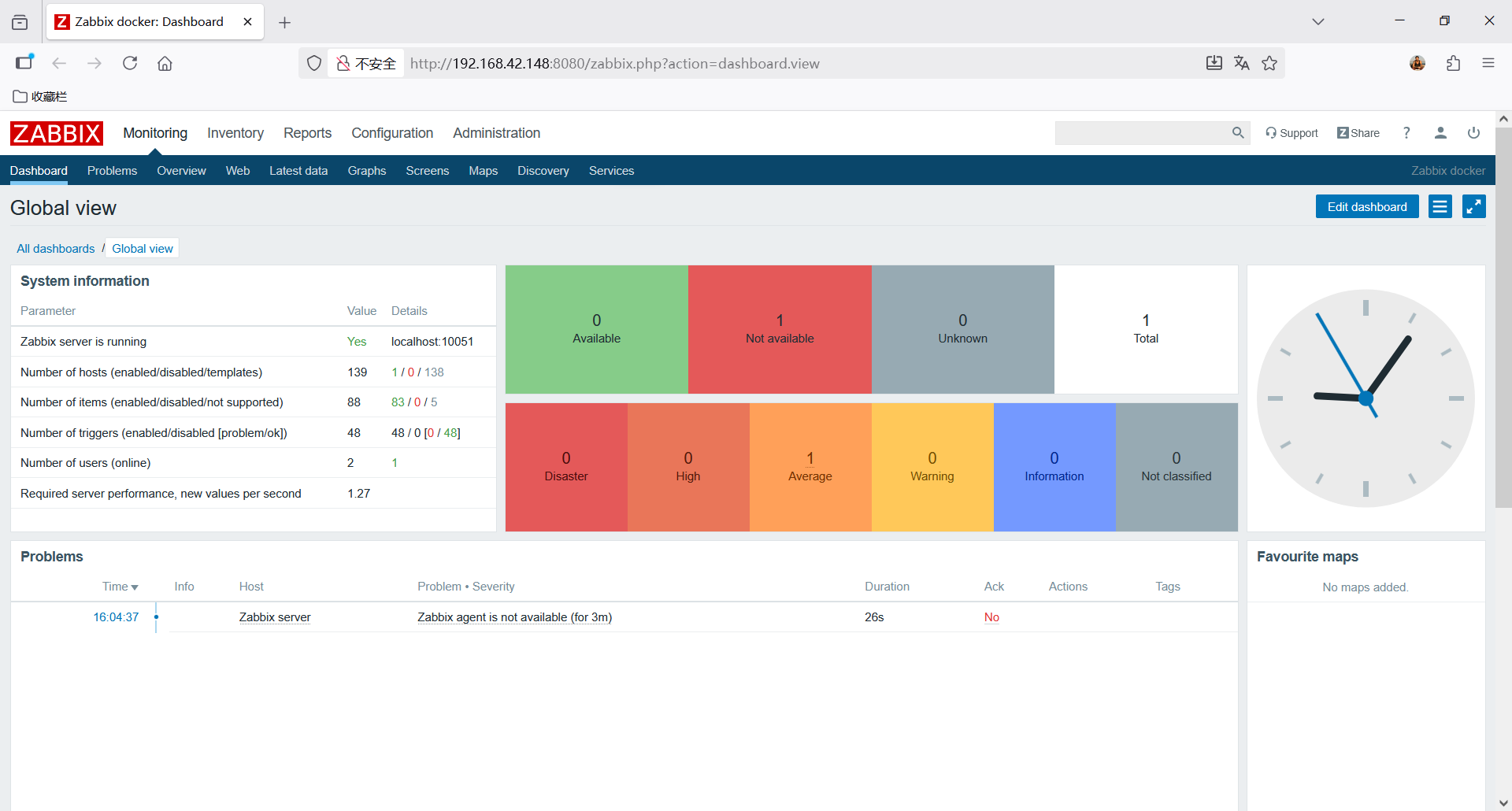Open the Administration menu
This screenshot has height=811, width=1512.
click(x=496, y=133)
